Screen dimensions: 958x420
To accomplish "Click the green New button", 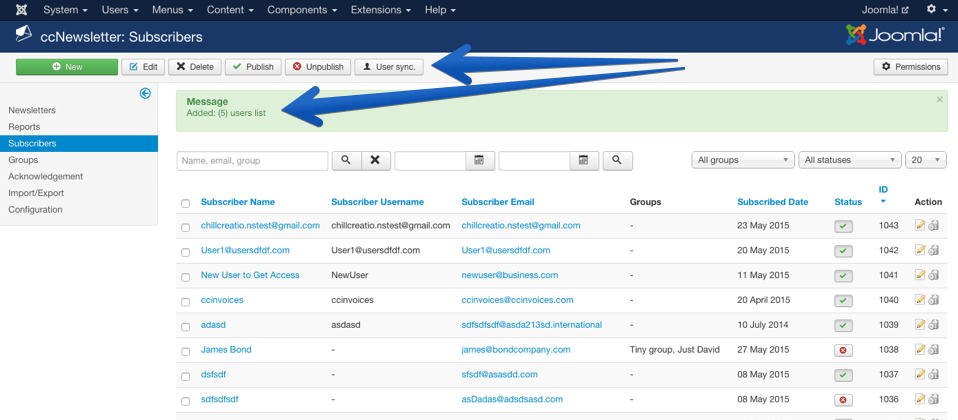I will [x=67, y=67].
